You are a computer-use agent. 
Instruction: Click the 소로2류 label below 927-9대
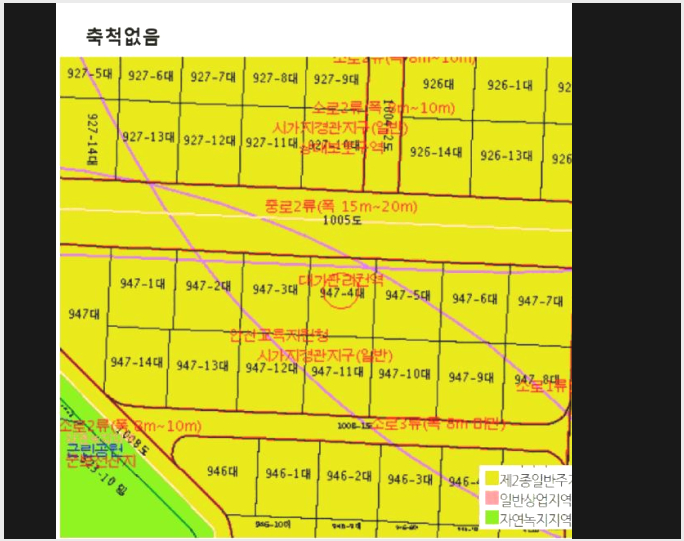tap(384, 107)
